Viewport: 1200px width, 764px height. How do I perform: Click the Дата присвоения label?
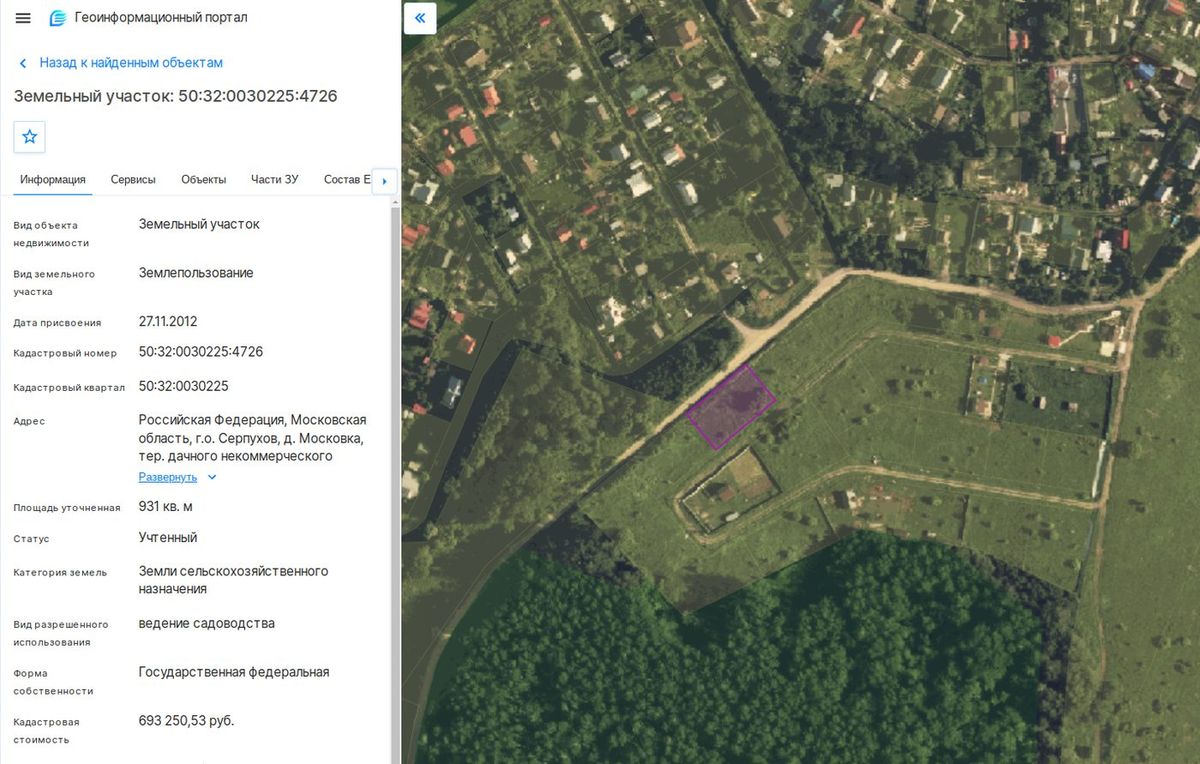[x=57, y=323]
